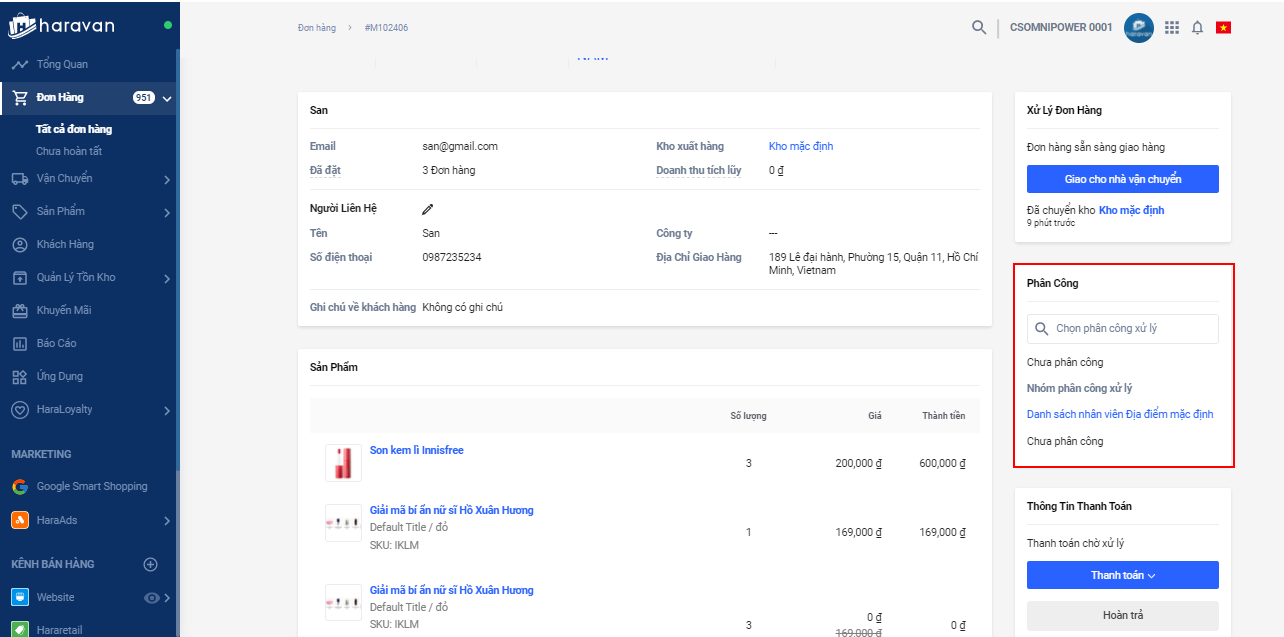Expand the Vận Chuyển menu

[x=166, y=179]
